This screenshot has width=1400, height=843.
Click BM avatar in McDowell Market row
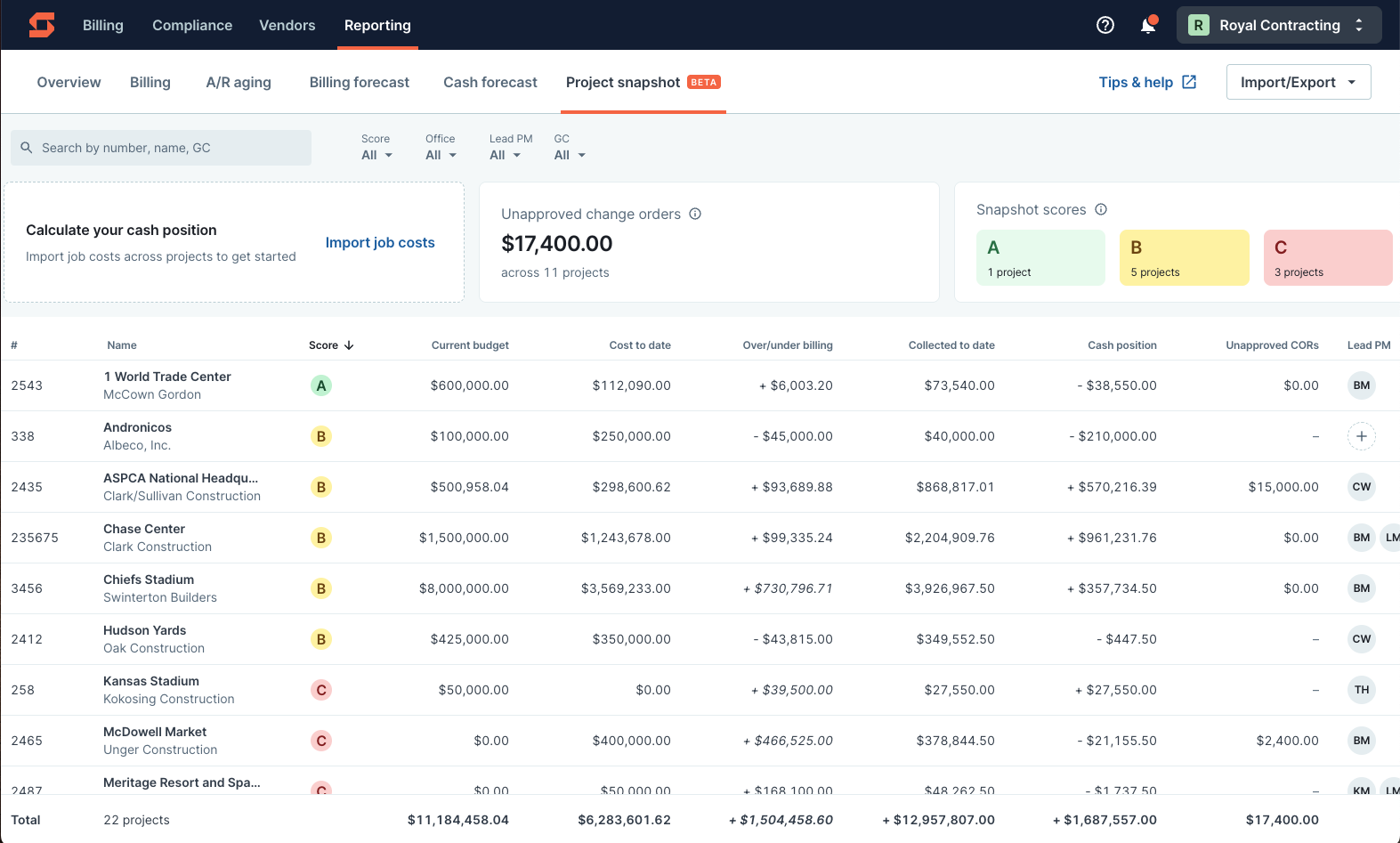click(1362, 741)
